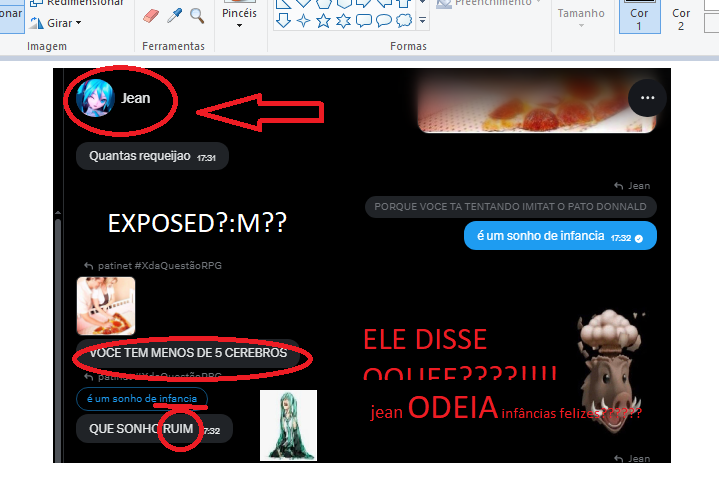Choose the cloud callout shape
Image resolution: width=719 pixels, height=482 pixels.
[x=404, y=21]
